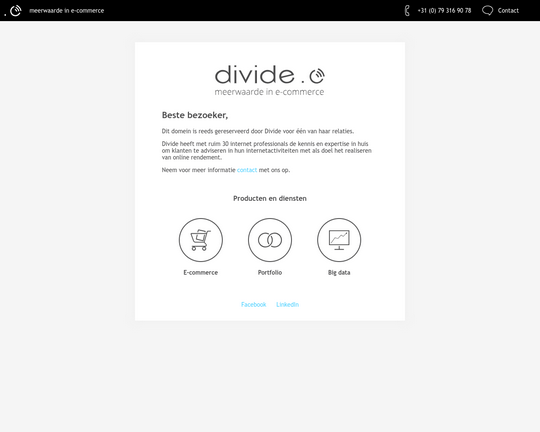Click the Portfolio label

(270, 272)
